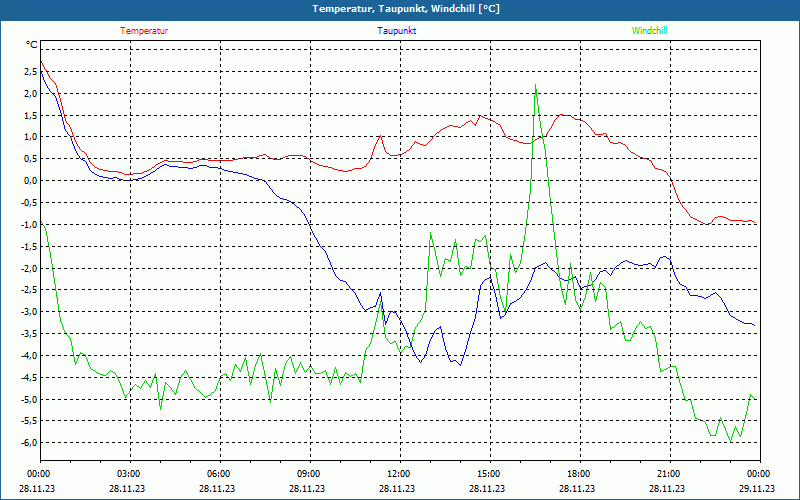Click the -3,0 value on the y-axis
The image size is (800, 500).
[x=29, y=312]
